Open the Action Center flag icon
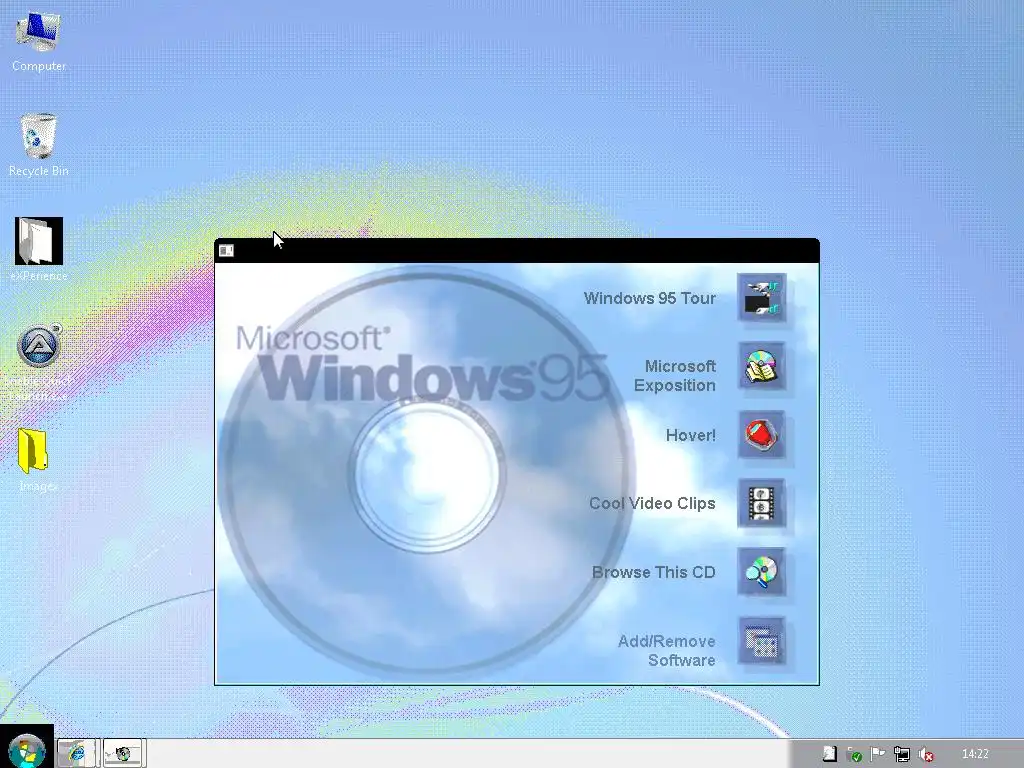The image size is (1024, 768). [878, 754]
